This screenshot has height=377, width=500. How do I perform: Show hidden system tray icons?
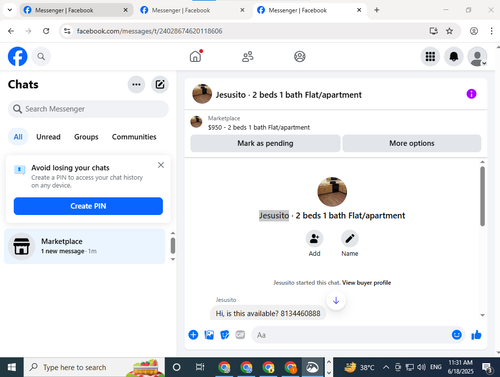tap(386, 367)
